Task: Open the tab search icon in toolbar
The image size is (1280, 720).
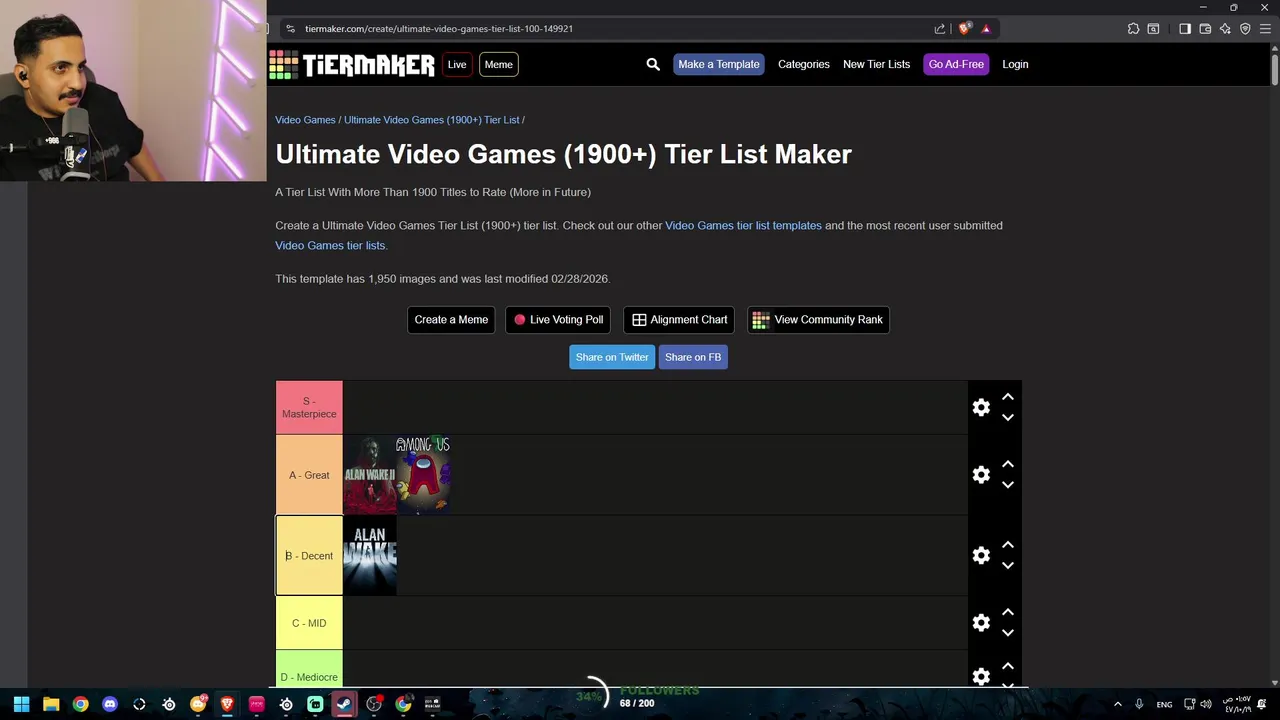Action: tap(1153, 29)
